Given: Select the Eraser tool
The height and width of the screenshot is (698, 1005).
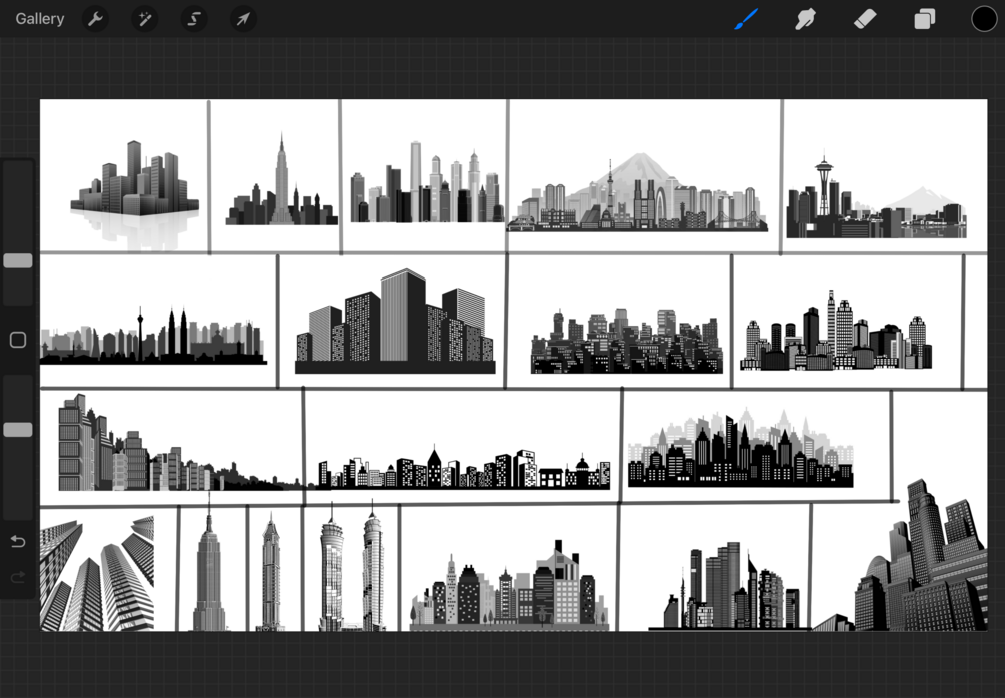Looking at the screenshot, I should (x=864, y=18).
